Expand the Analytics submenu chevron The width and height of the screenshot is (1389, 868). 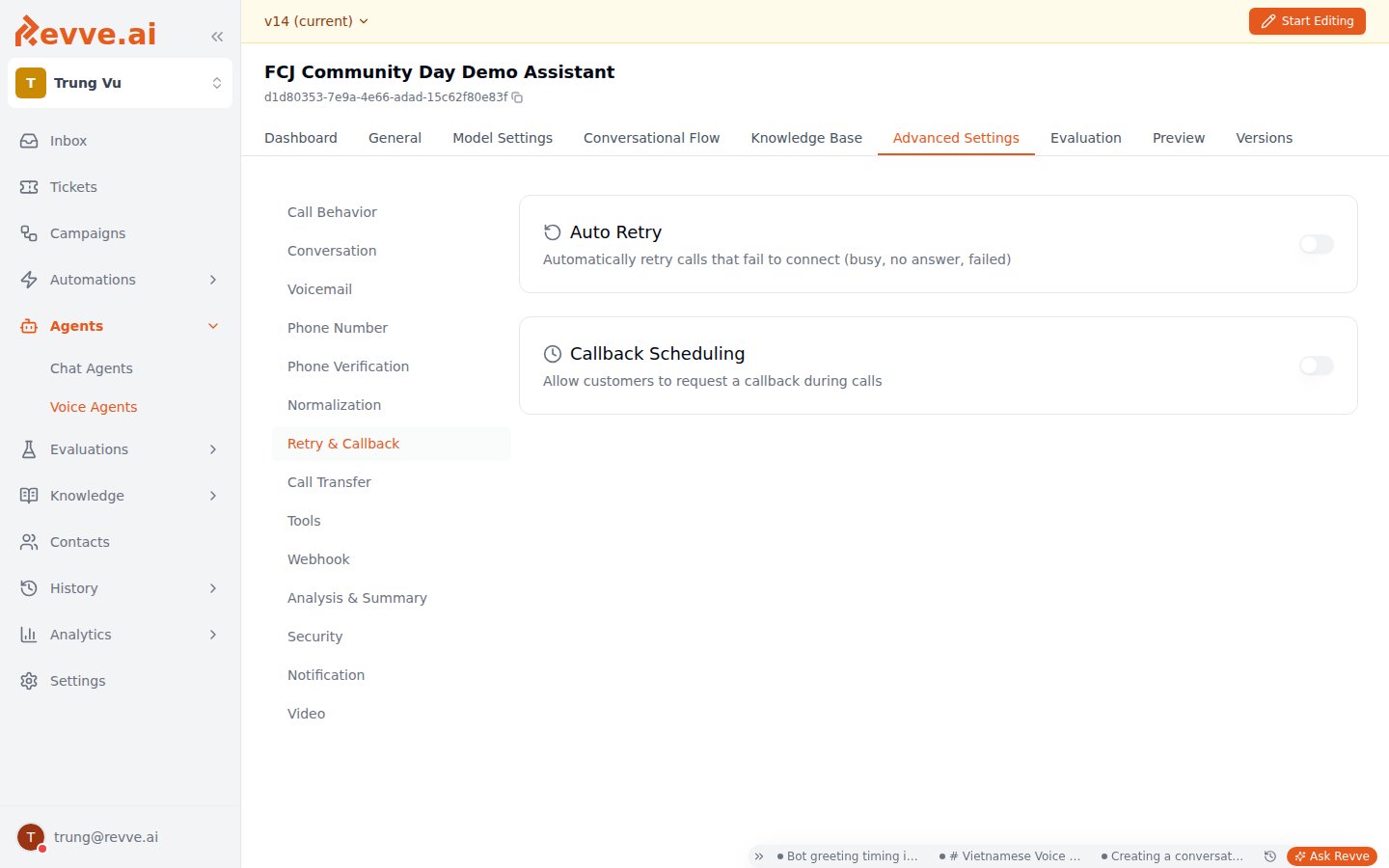click(213, 635)
